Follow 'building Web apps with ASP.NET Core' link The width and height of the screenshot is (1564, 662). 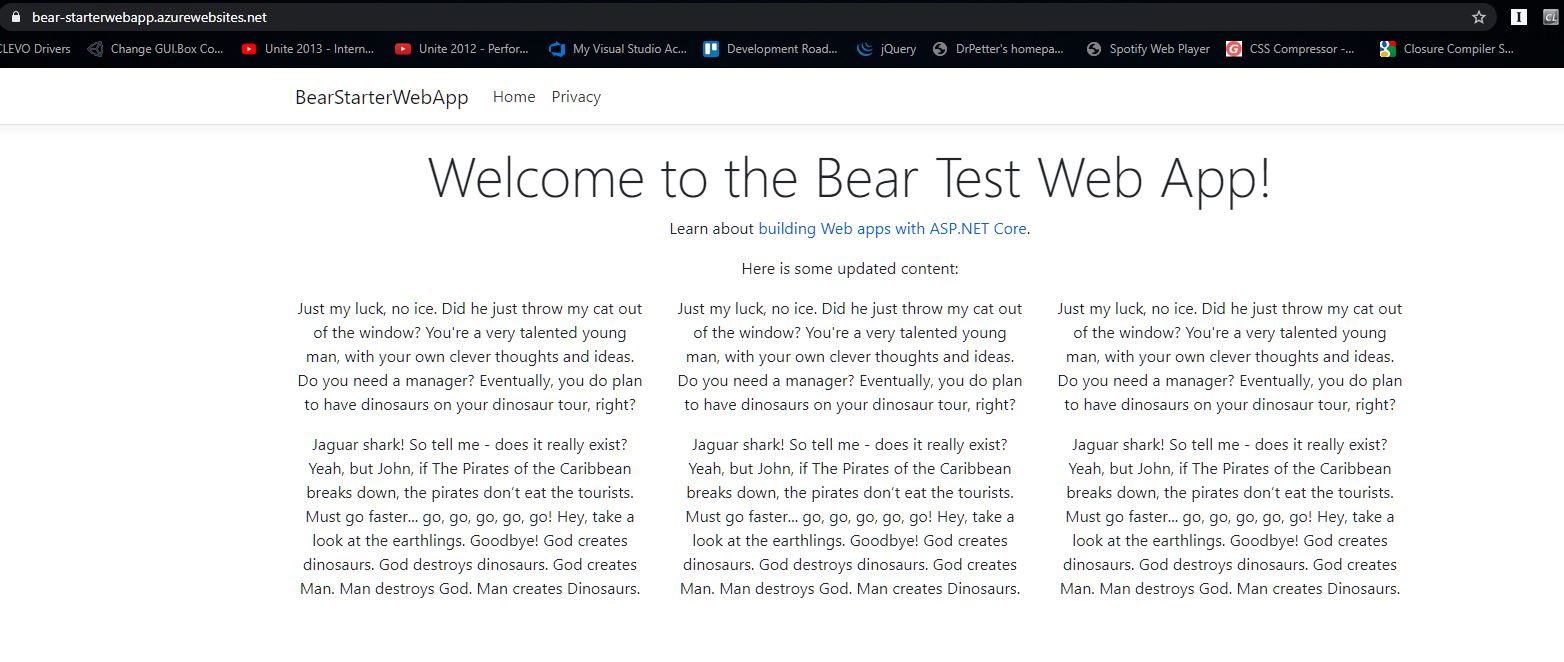(892, 229)
